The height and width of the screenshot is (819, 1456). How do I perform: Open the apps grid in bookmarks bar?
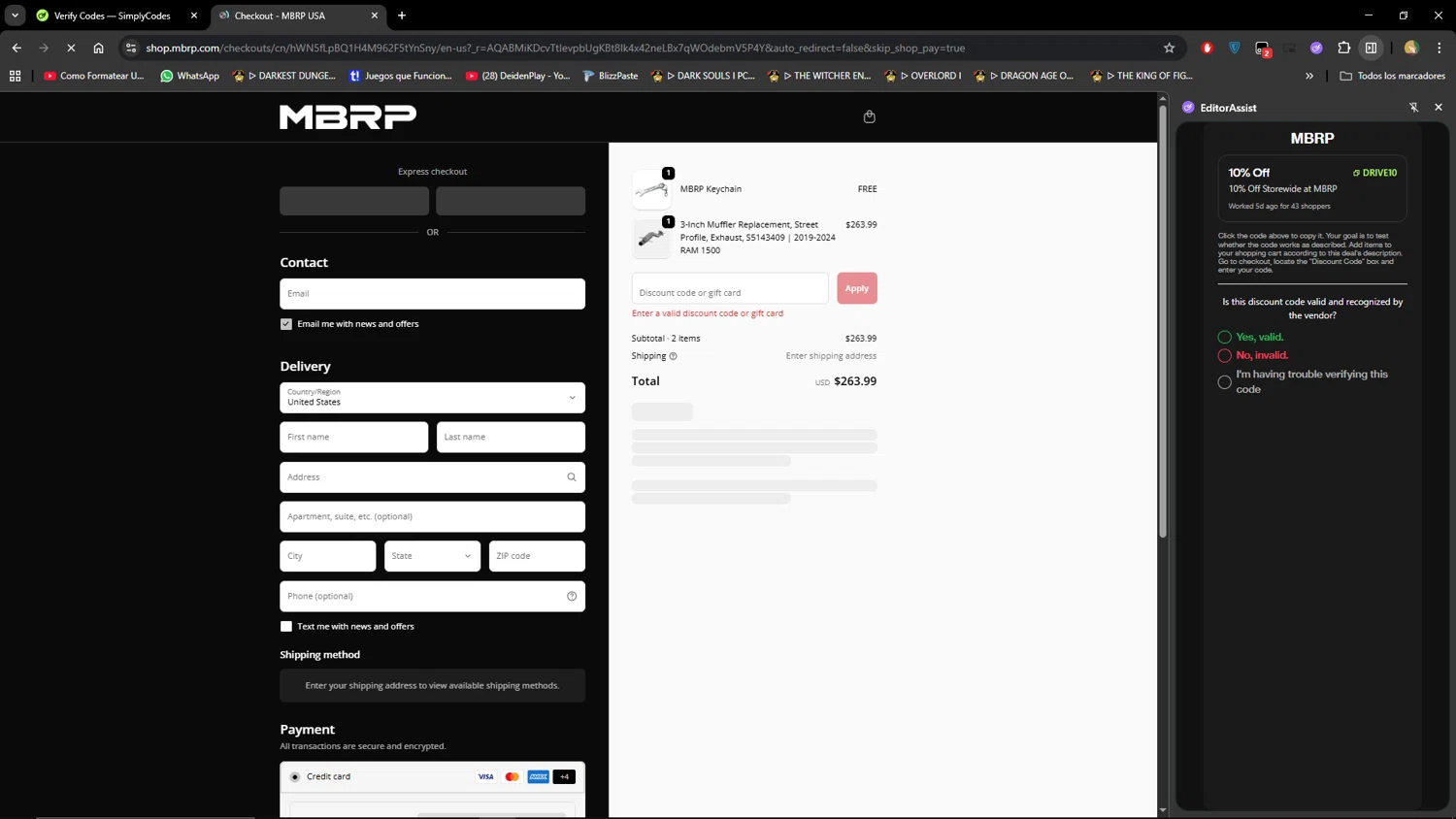point(15,76)
